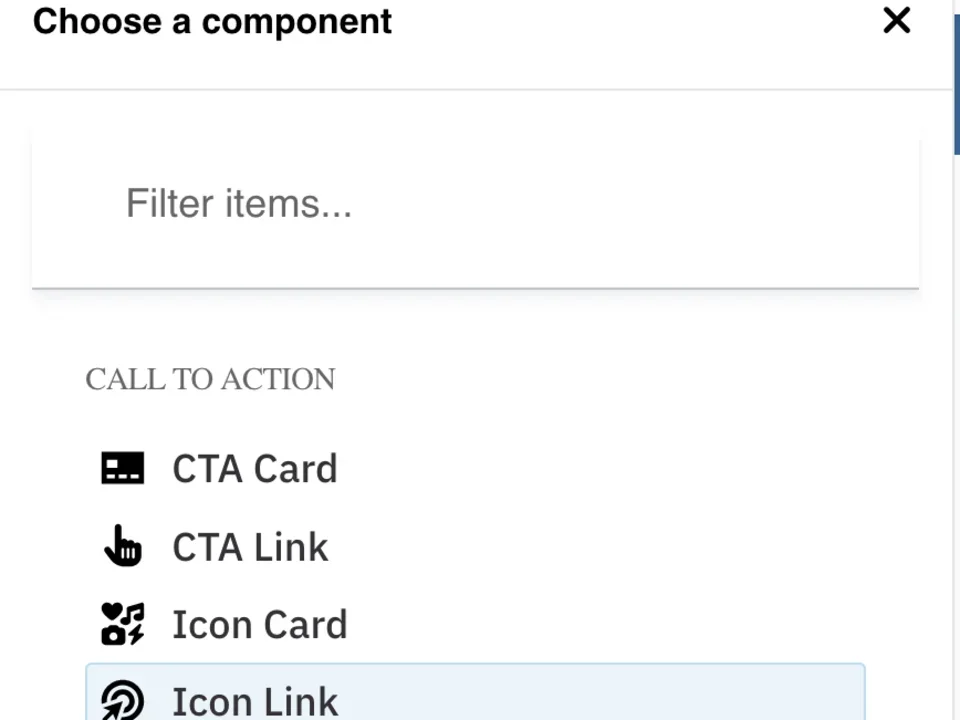Select the CTA Card component
960x720 pixels.
(254, 467)
